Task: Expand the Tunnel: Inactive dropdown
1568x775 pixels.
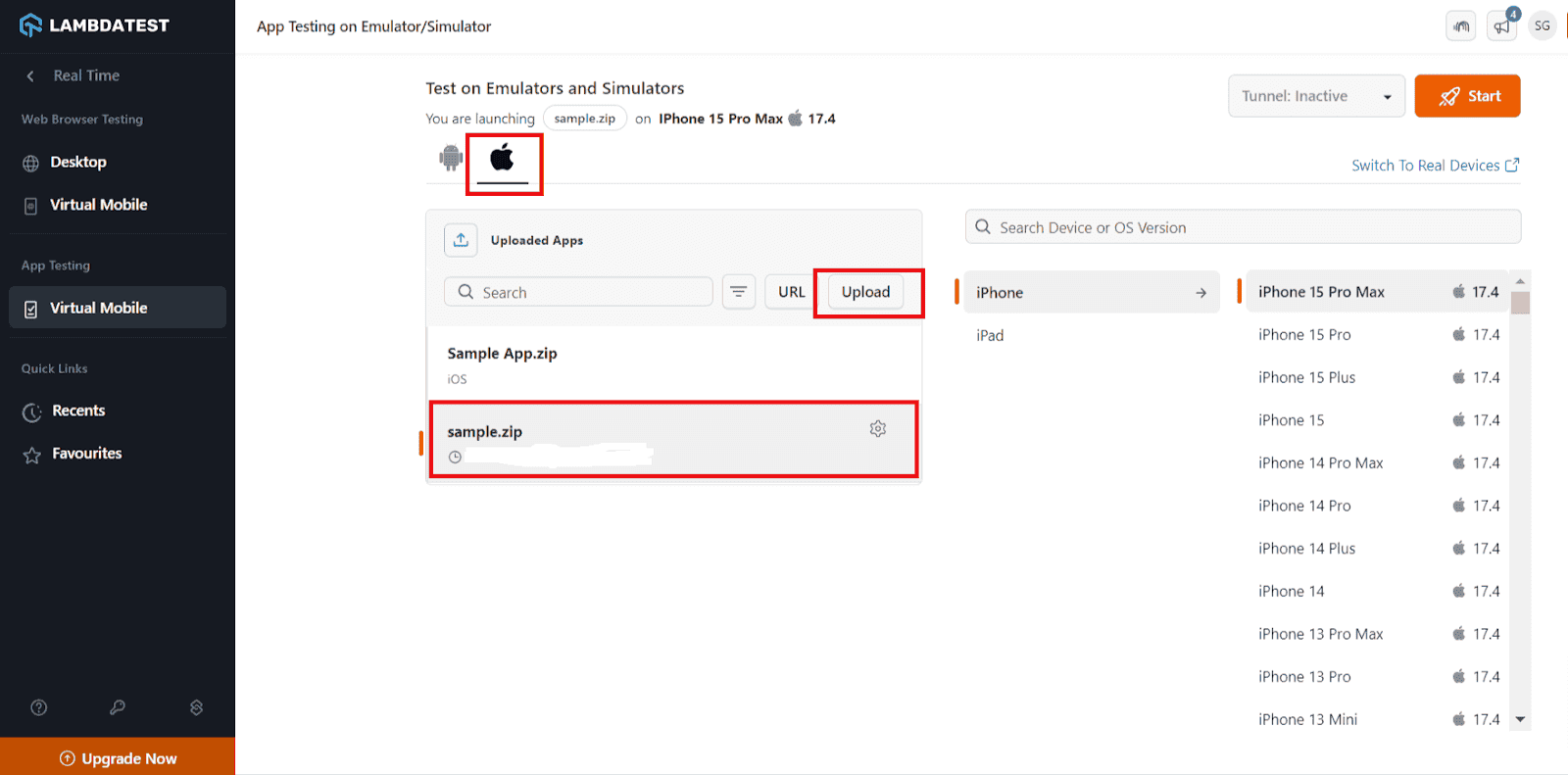Action: coord(1316,96)
